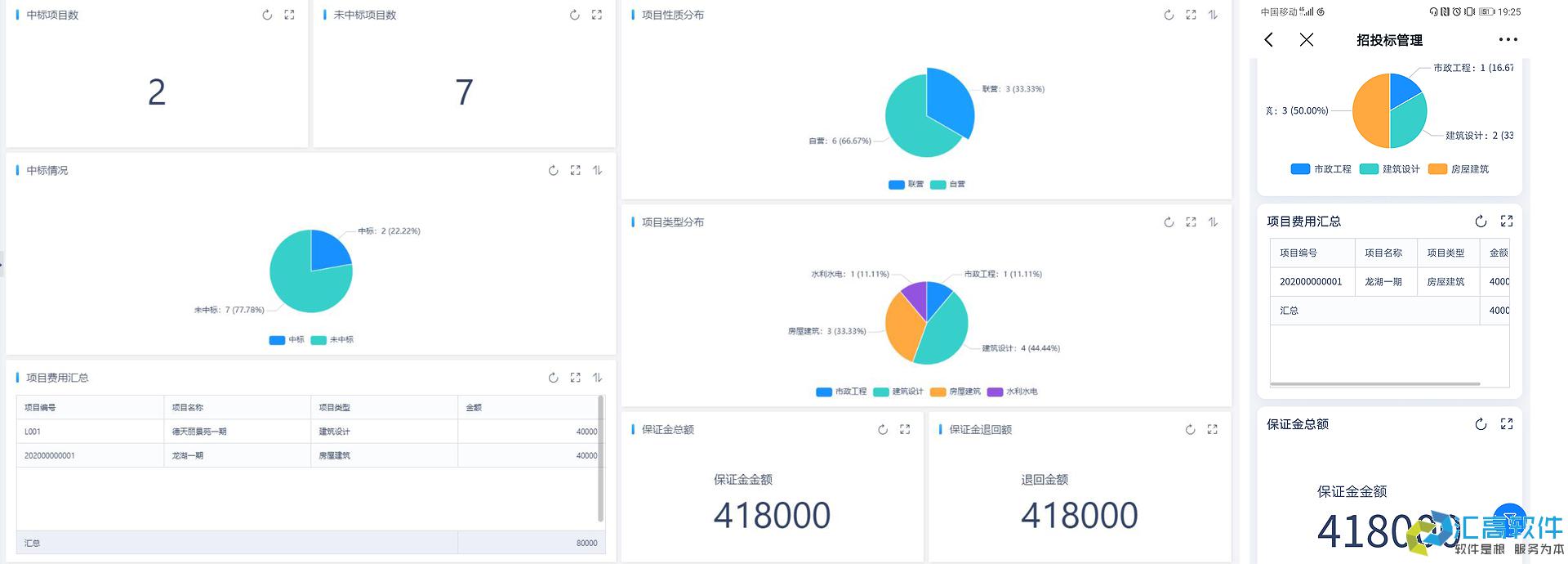Click 龙湖一期 cell in mobile table

pos(1386,281)
